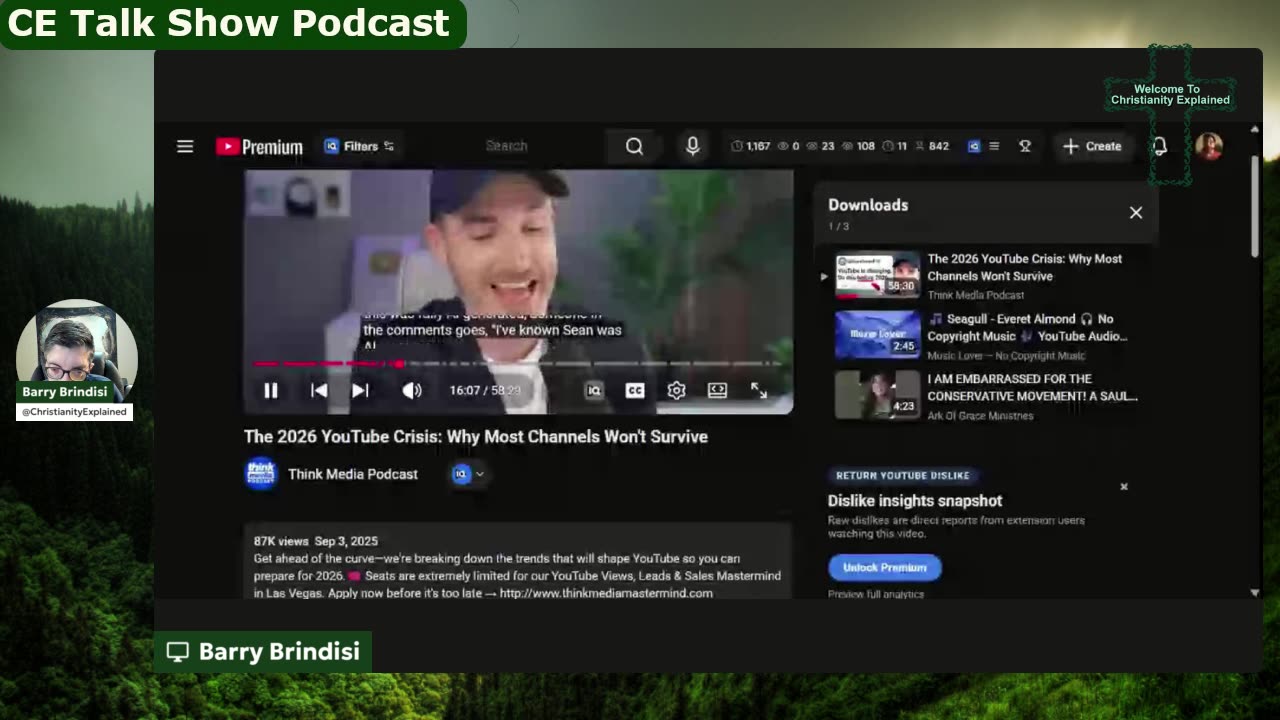Image resolution: width=1280 pixels, height=720 pixels.
Task: Click the Create button
Action: pyautogui.click(x=1092, y=146)
